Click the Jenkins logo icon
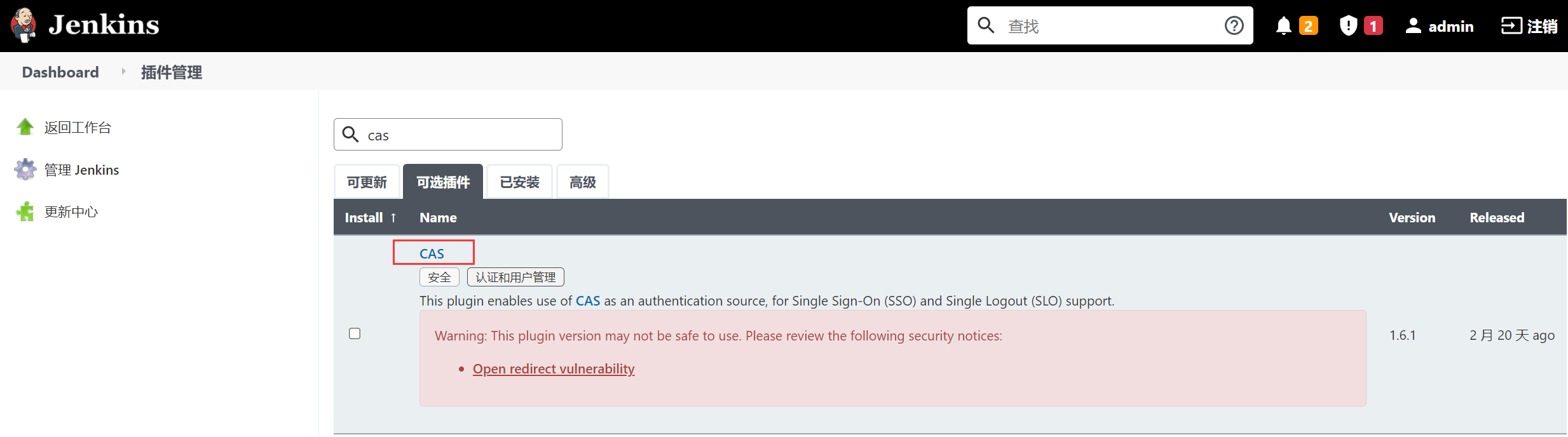This screenshot has height=437, width=1568. click(24, 25)
